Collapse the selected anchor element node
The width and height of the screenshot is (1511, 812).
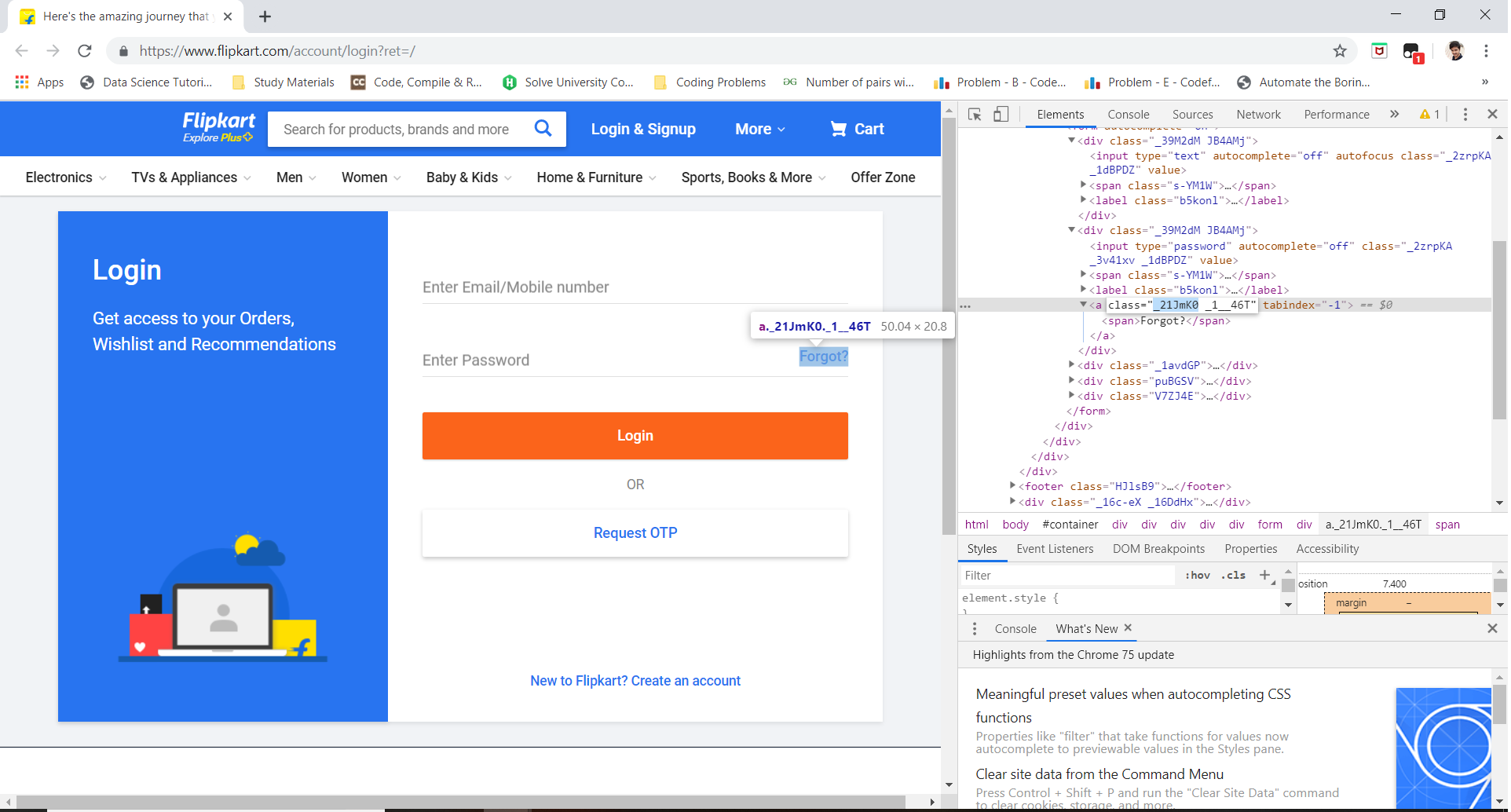tap(1083, 305)
